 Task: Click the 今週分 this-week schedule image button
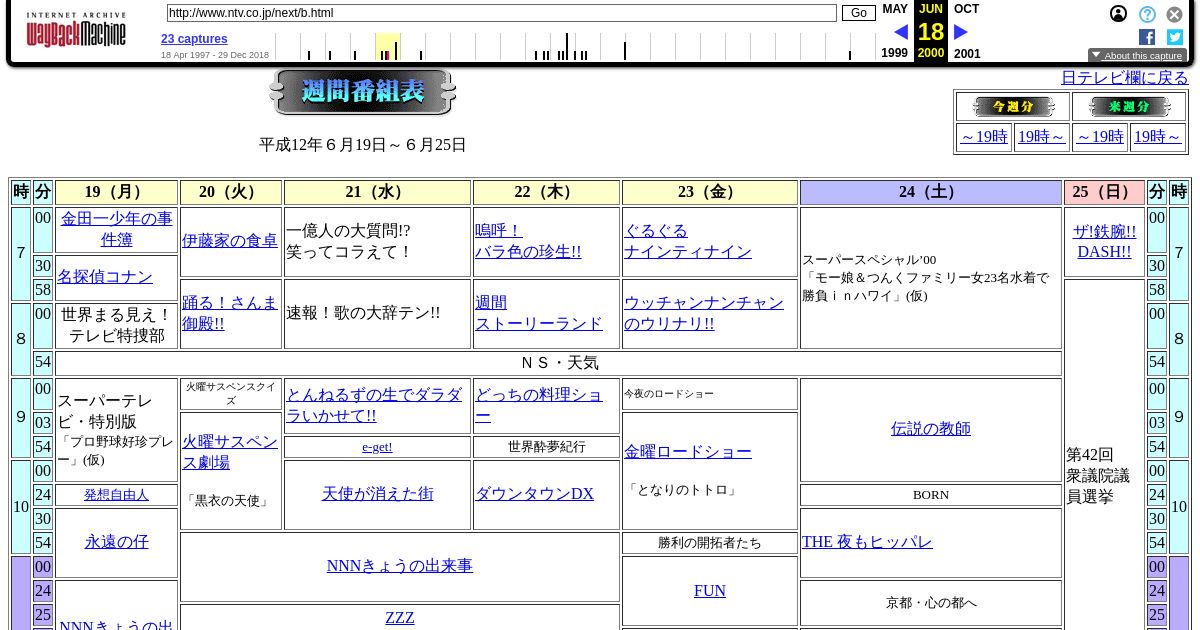pos(1013,107)
